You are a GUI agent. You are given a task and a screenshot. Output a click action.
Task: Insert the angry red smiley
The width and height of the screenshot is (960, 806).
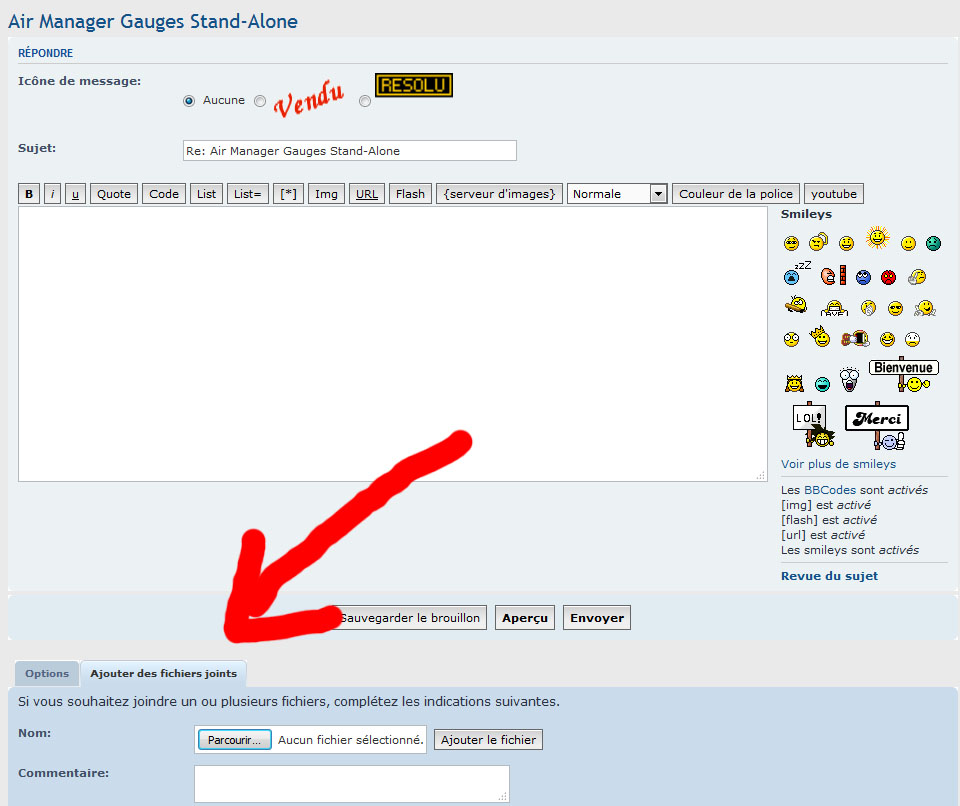[x=889, y=277]
